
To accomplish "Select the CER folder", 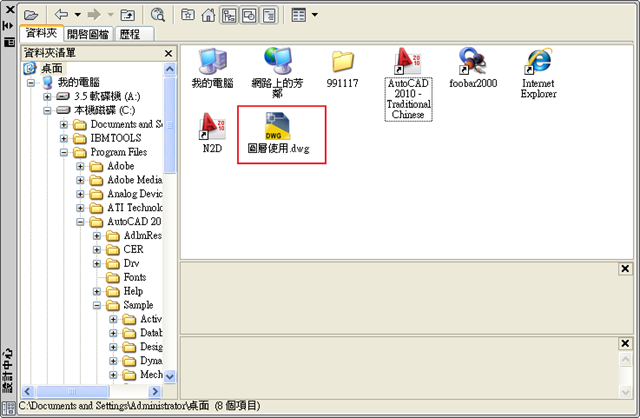I will click(x=133, y=249).
